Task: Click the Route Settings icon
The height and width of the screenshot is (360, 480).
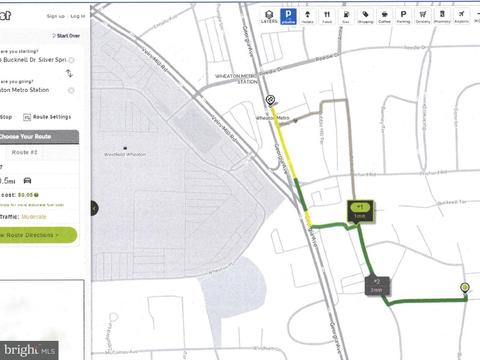Action: [27, 117]
